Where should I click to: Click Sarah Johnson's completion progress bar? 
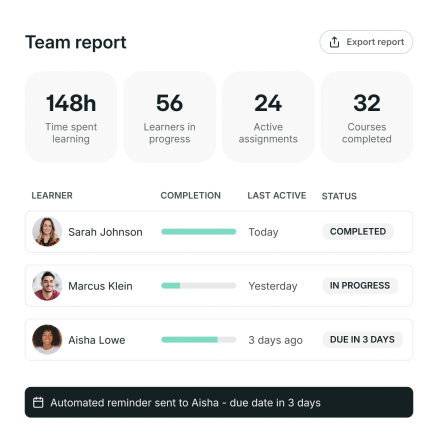(199, 232)
